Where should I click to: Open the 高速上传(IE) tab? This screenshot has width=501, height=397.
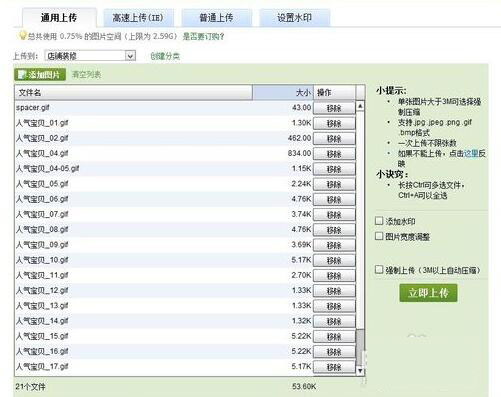(x=138, y=18)
